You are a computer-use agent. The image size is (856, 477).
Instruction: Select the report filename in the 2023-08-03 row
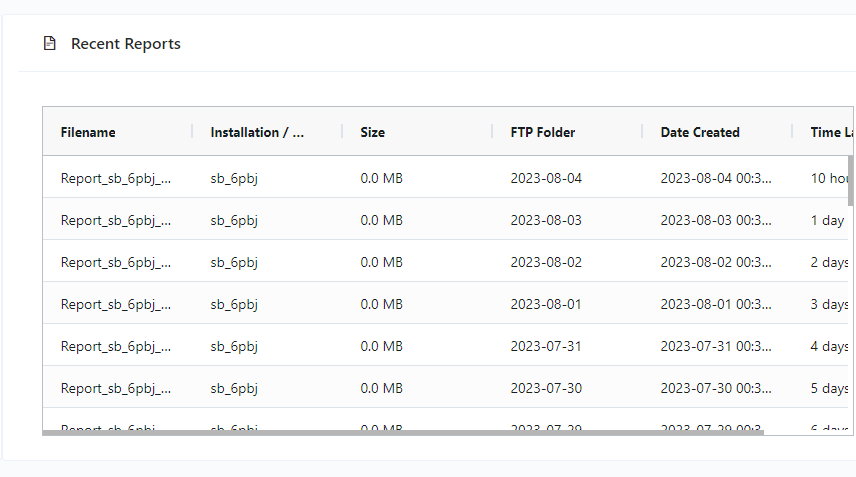pyautogui.click(x=116, y=220)
